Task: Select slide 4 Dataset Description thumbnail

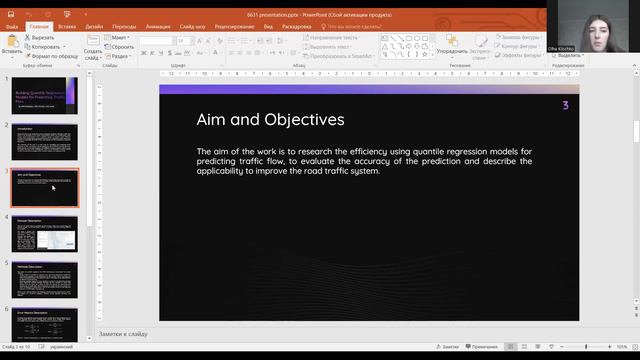Action: [44, 234]
